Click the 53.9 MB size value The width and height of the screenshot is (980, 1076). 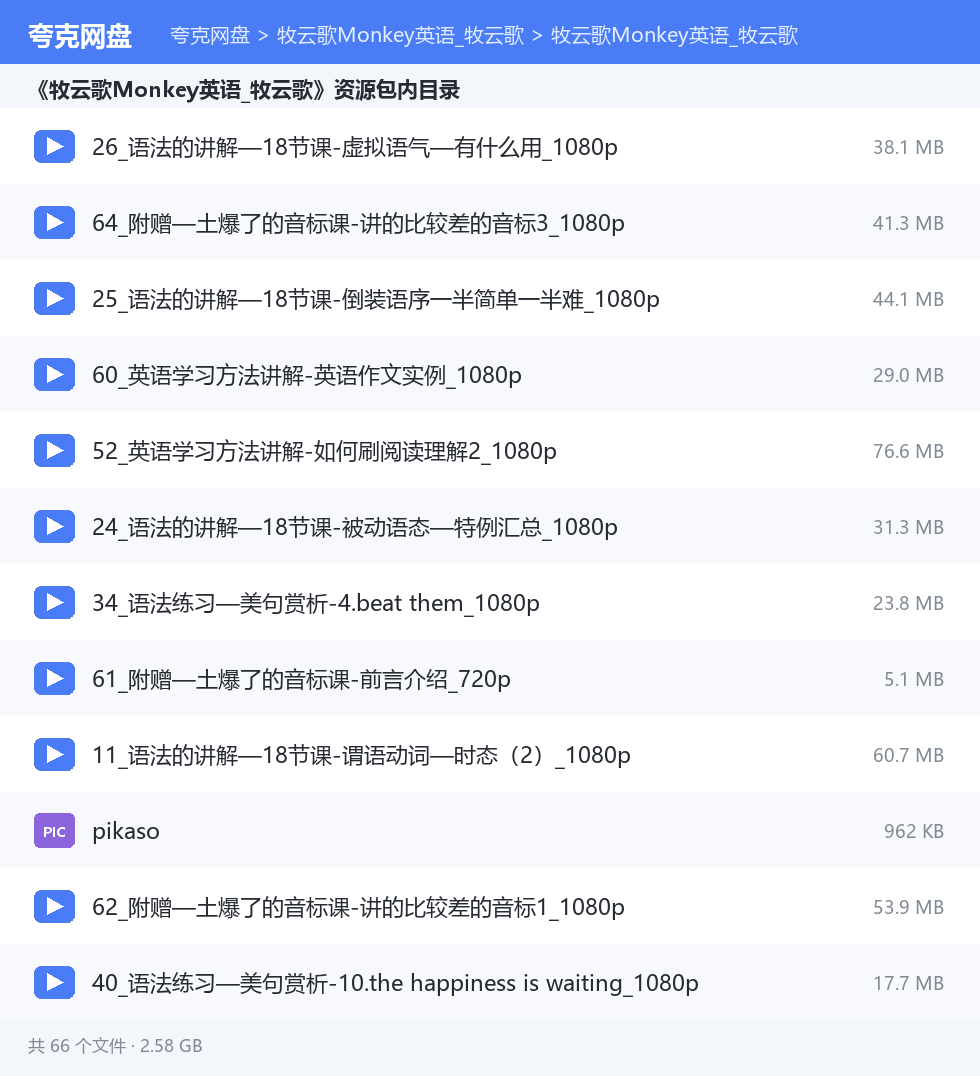click(x=908, y=908)
